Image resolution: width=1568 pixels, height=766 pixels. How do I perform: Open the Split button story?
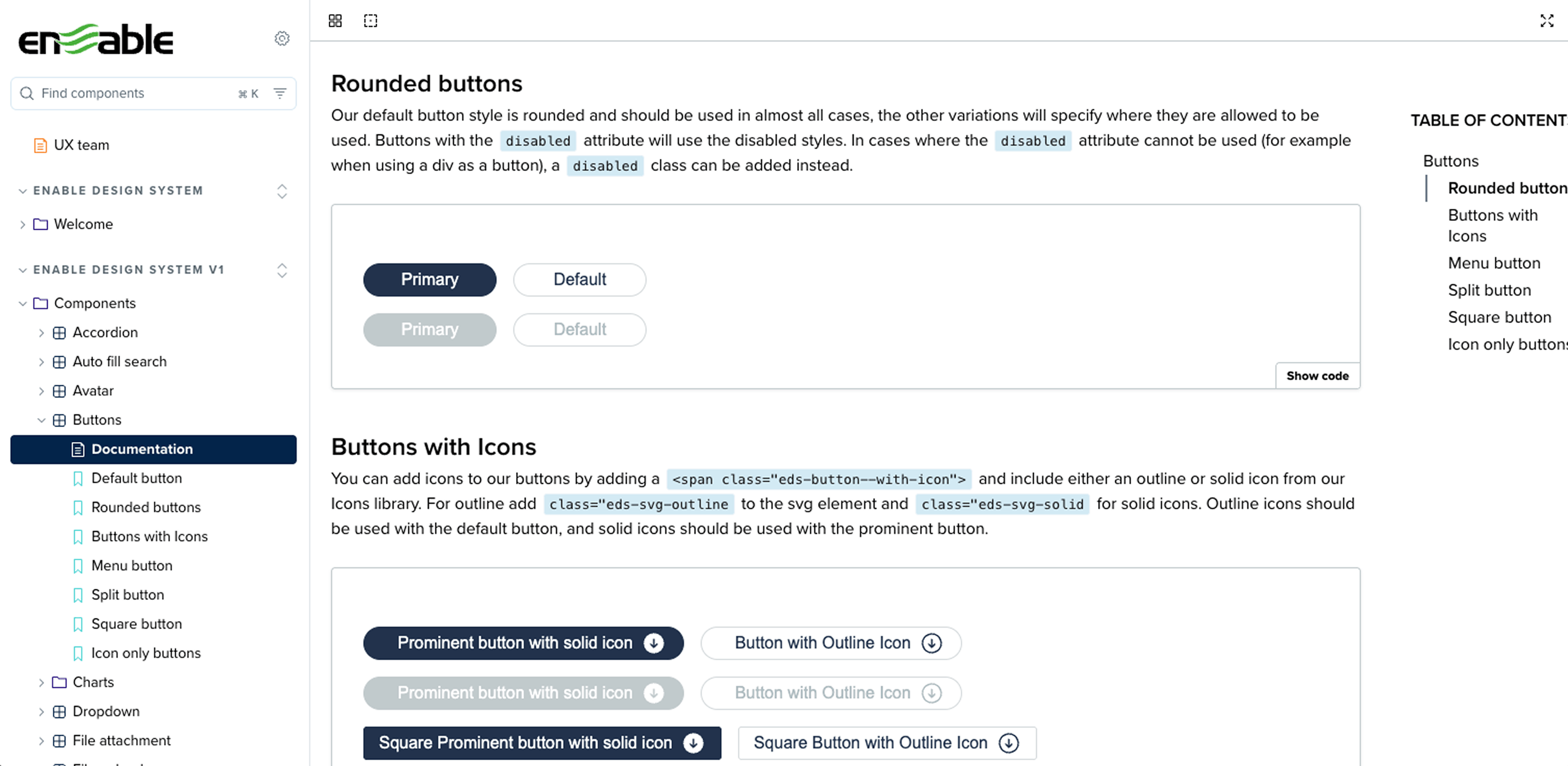[x=127, y=595]
